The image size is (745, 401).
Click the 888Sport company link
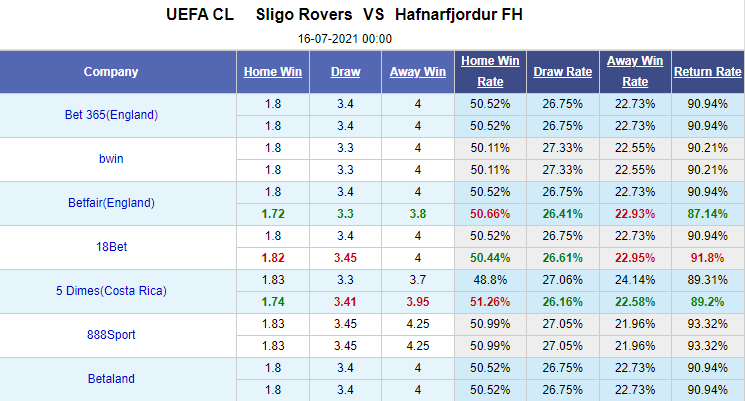coord(111,335)
